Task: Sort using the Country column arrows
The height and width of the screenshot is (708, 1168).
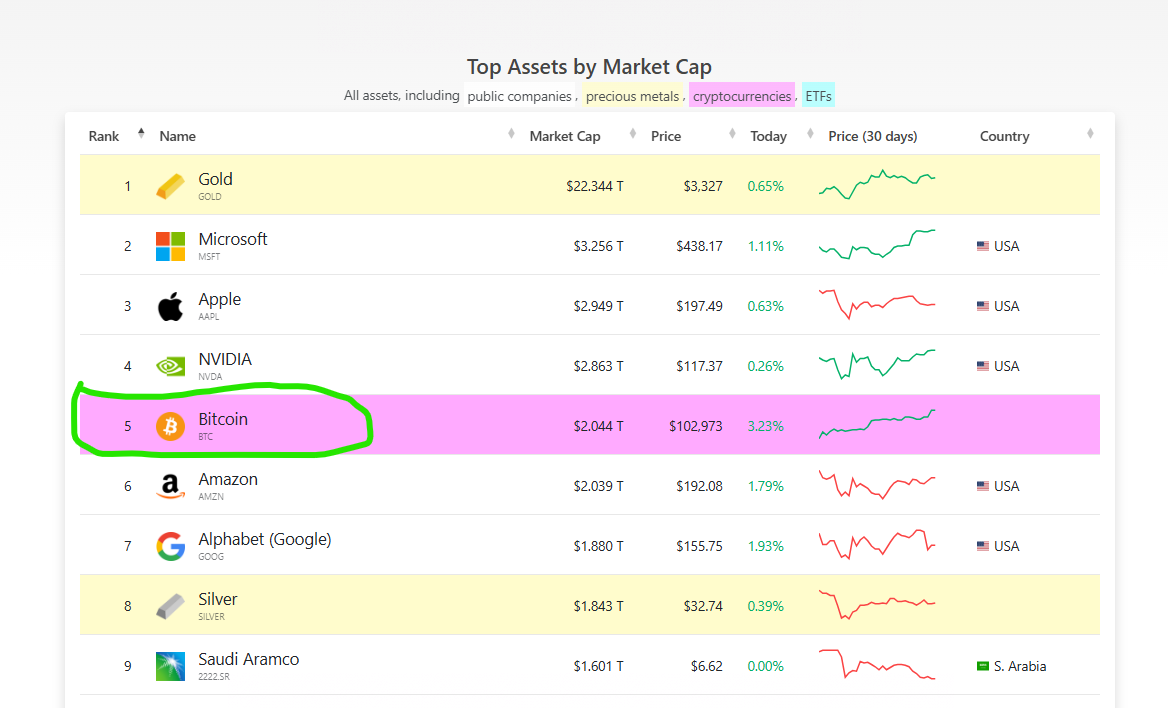Action: click(1090, 133)
